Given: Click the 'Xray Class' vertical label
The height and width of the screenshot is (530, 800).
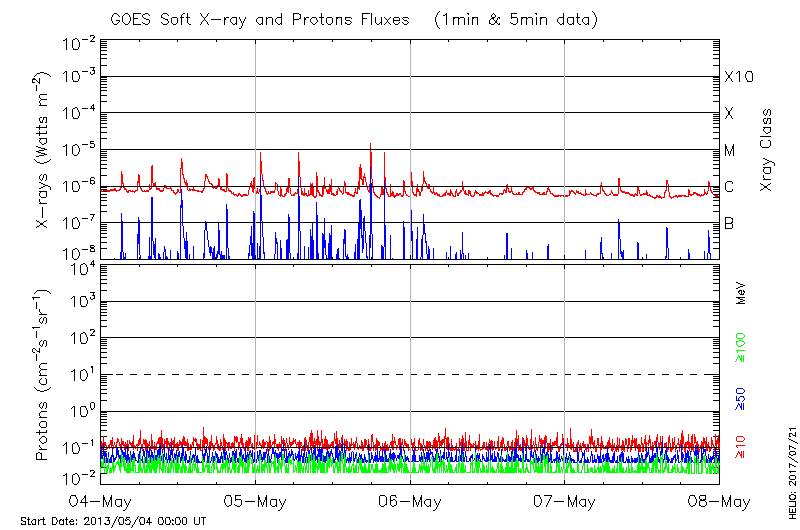Looking at the screenshot, I should [x=767, y=150].
